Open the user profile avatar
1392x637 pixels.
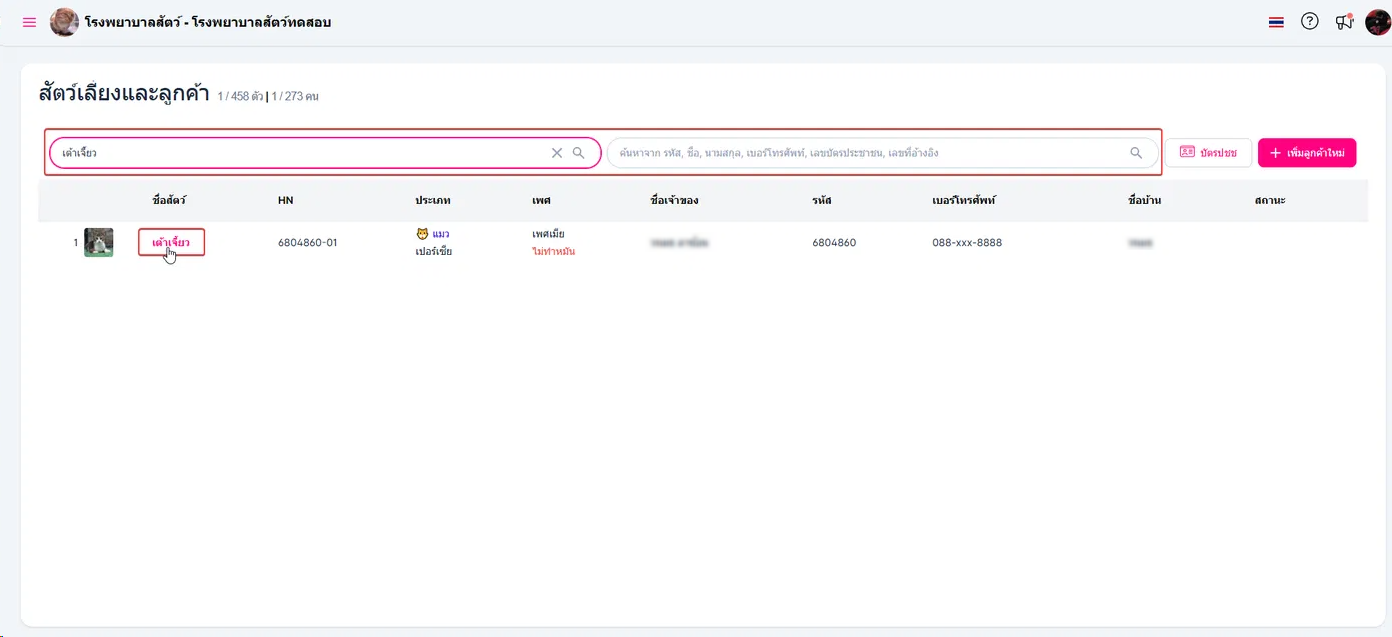(1378, 22)
